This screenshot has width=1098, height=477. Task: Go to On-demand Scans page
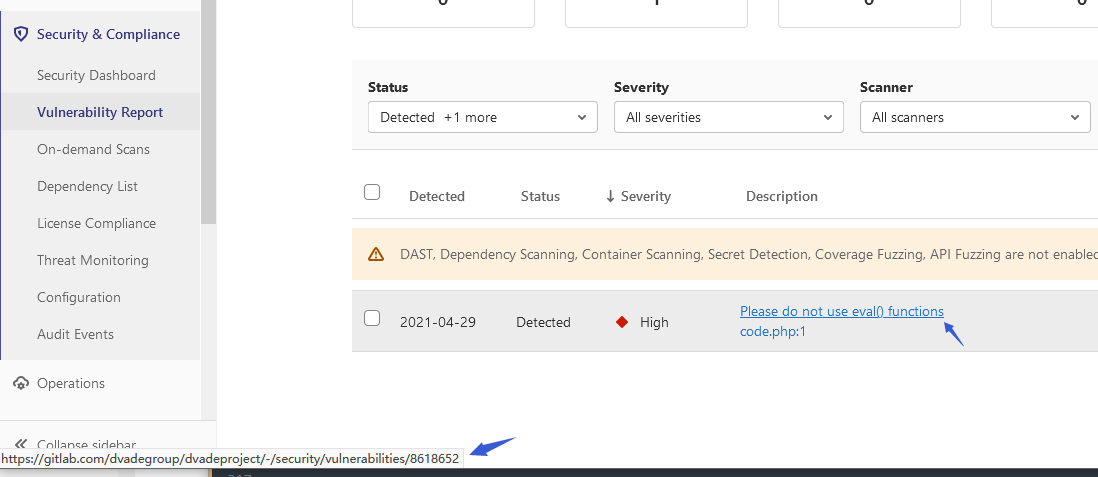pyautogui.click(x=93, y=149)
